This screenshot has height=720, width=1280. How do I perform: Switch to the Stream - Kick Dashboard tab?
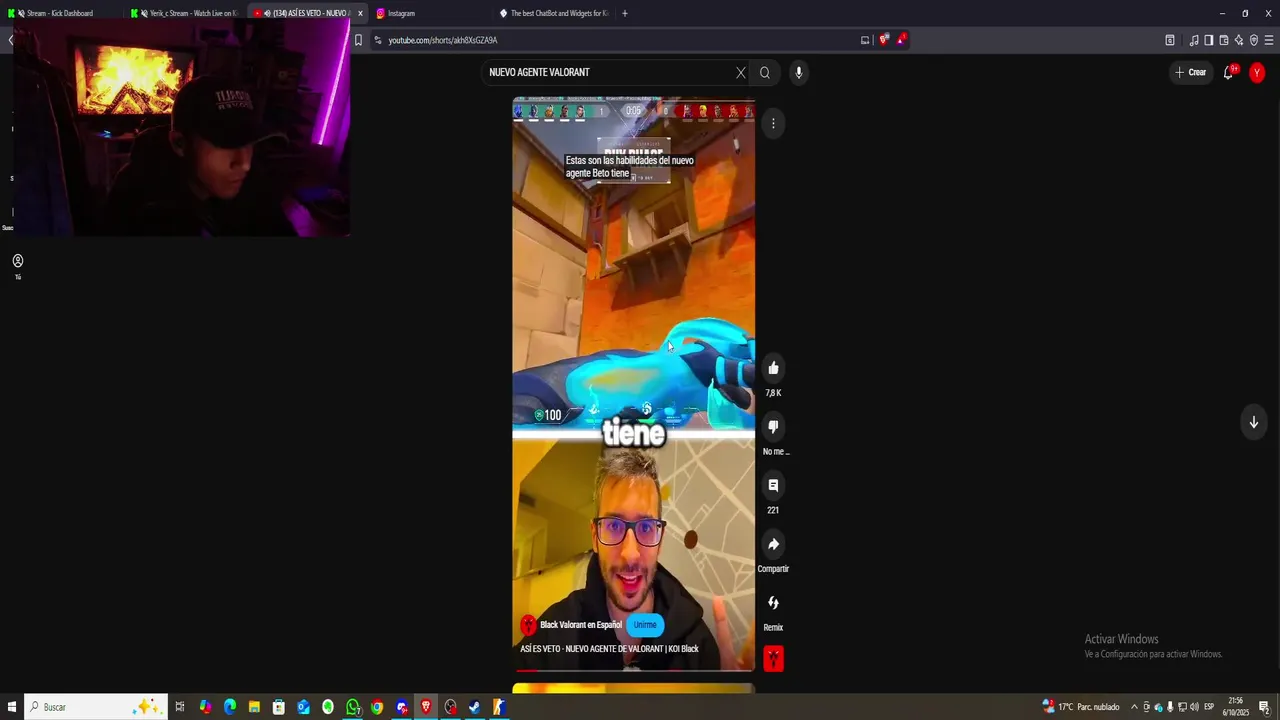pyautogui.click(x=60, y=13)
